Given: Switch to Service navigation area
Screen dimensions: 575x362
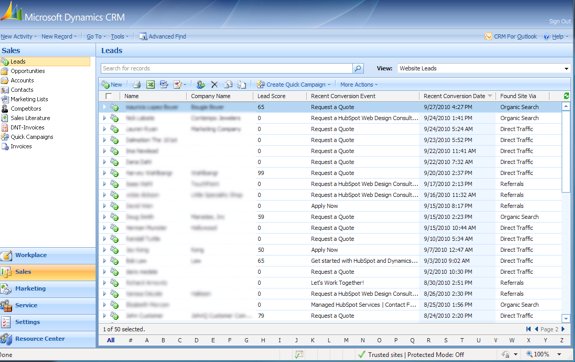Looking at the screenshot, I should pyautogui.click(x=48, y=305).
